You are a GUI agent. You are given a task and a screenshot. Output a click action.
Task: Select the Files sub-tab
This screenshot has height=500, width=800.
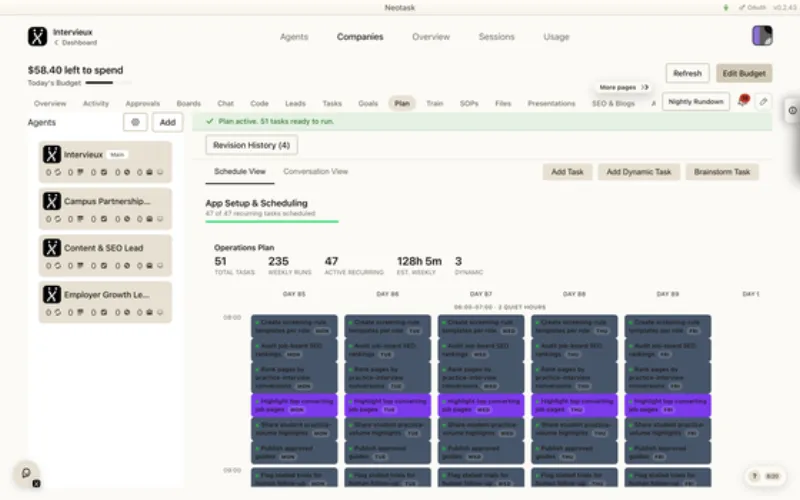pos(503,104)
